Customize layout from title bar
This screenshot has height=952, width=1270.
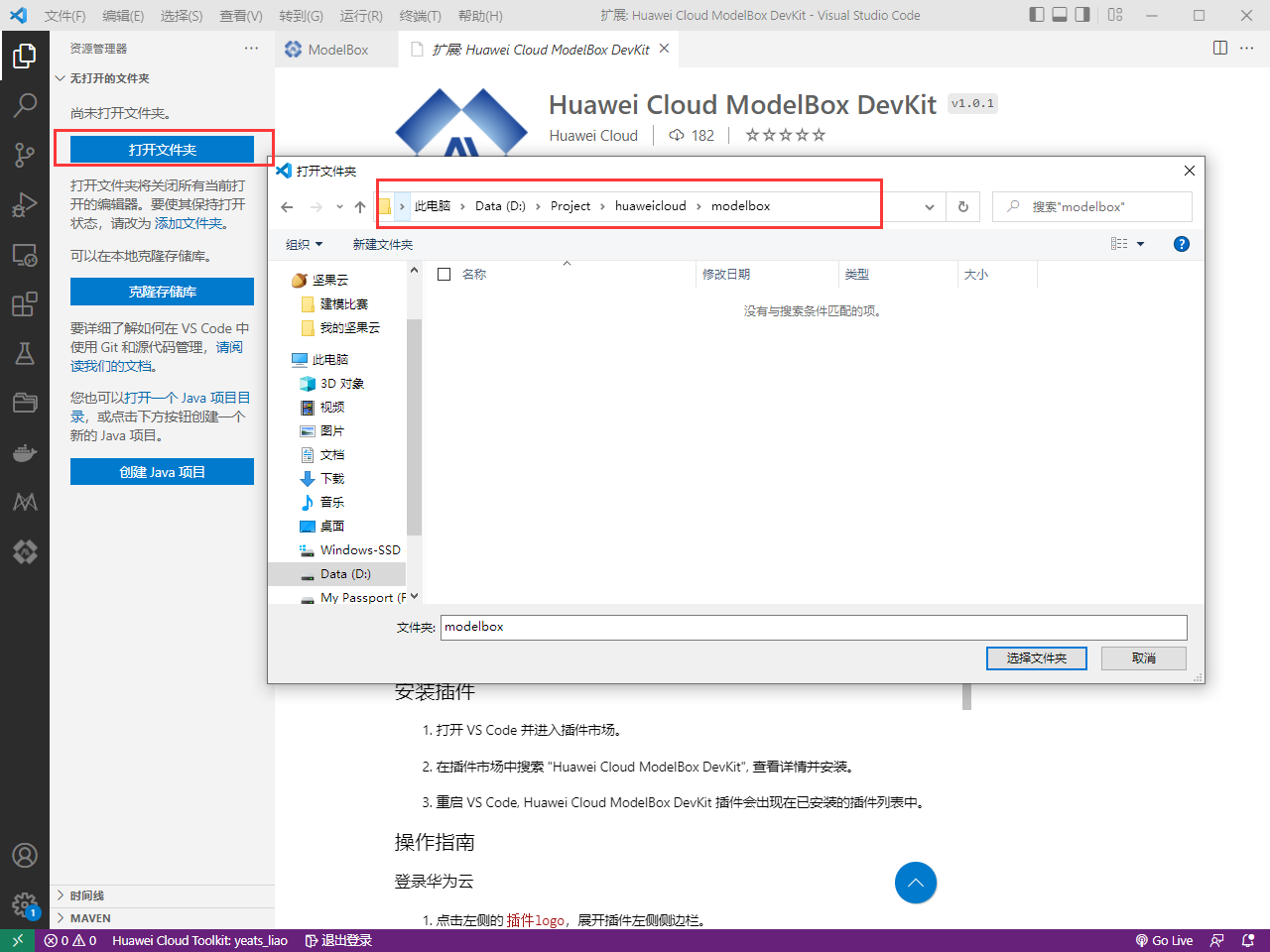point(1115,15)
